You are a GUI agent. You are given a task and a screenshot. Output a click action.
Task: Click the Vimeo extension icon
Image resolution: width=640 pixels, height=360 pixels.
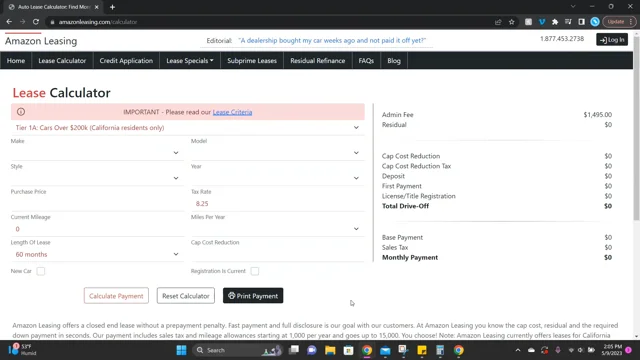(542, 22)
